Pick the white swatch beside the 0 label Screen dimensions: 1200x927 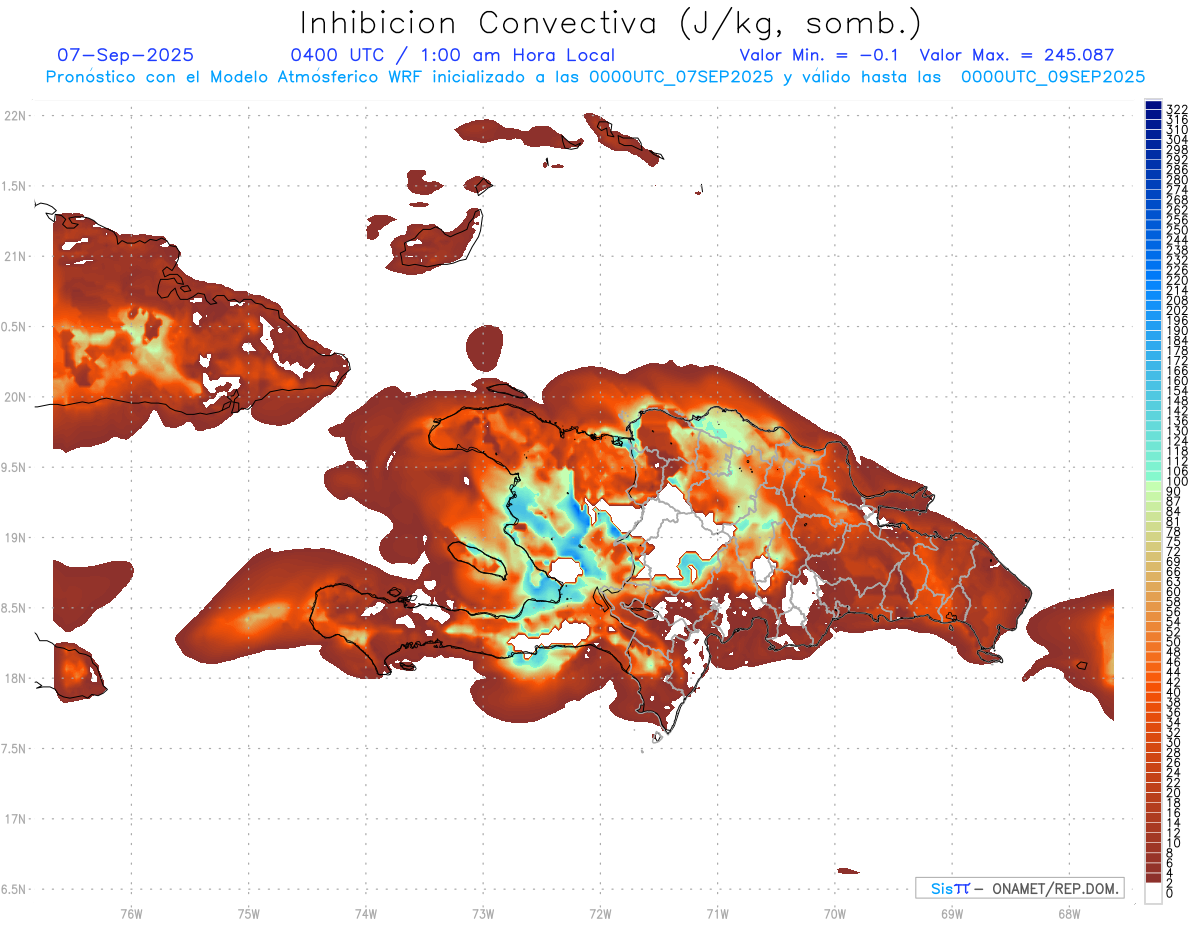pos(1153,892)
